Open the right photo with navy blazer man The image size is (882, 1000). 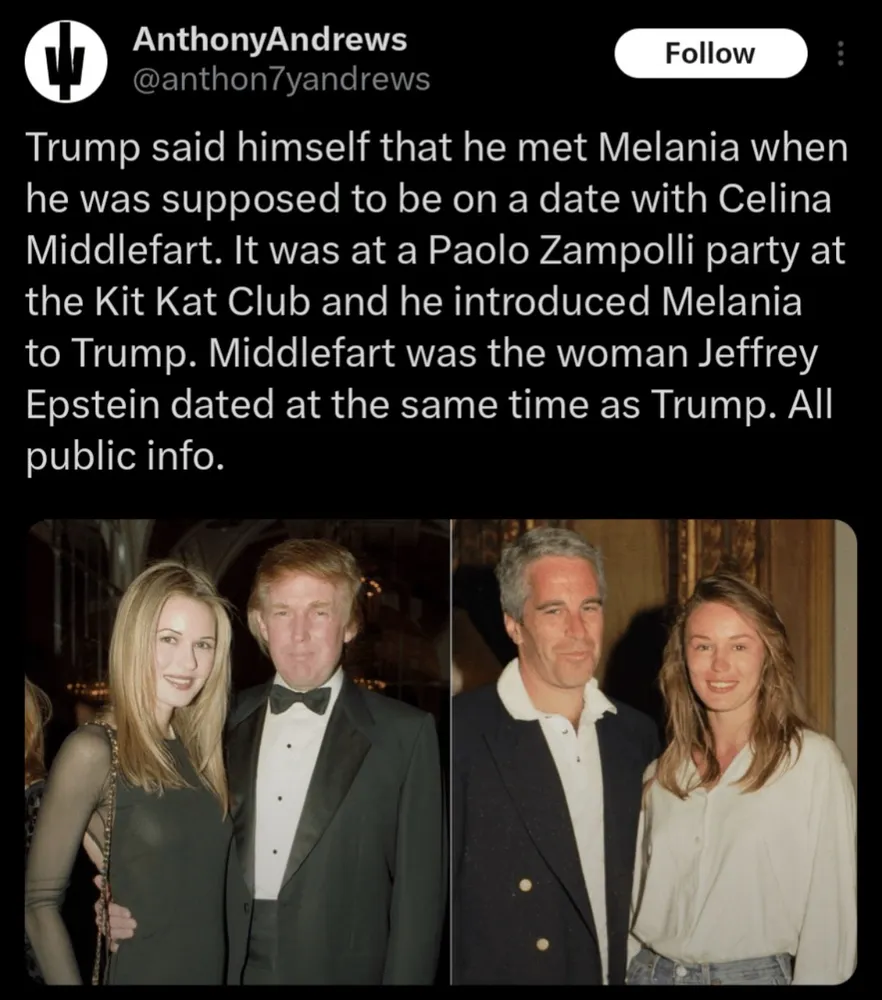(654, 753)
